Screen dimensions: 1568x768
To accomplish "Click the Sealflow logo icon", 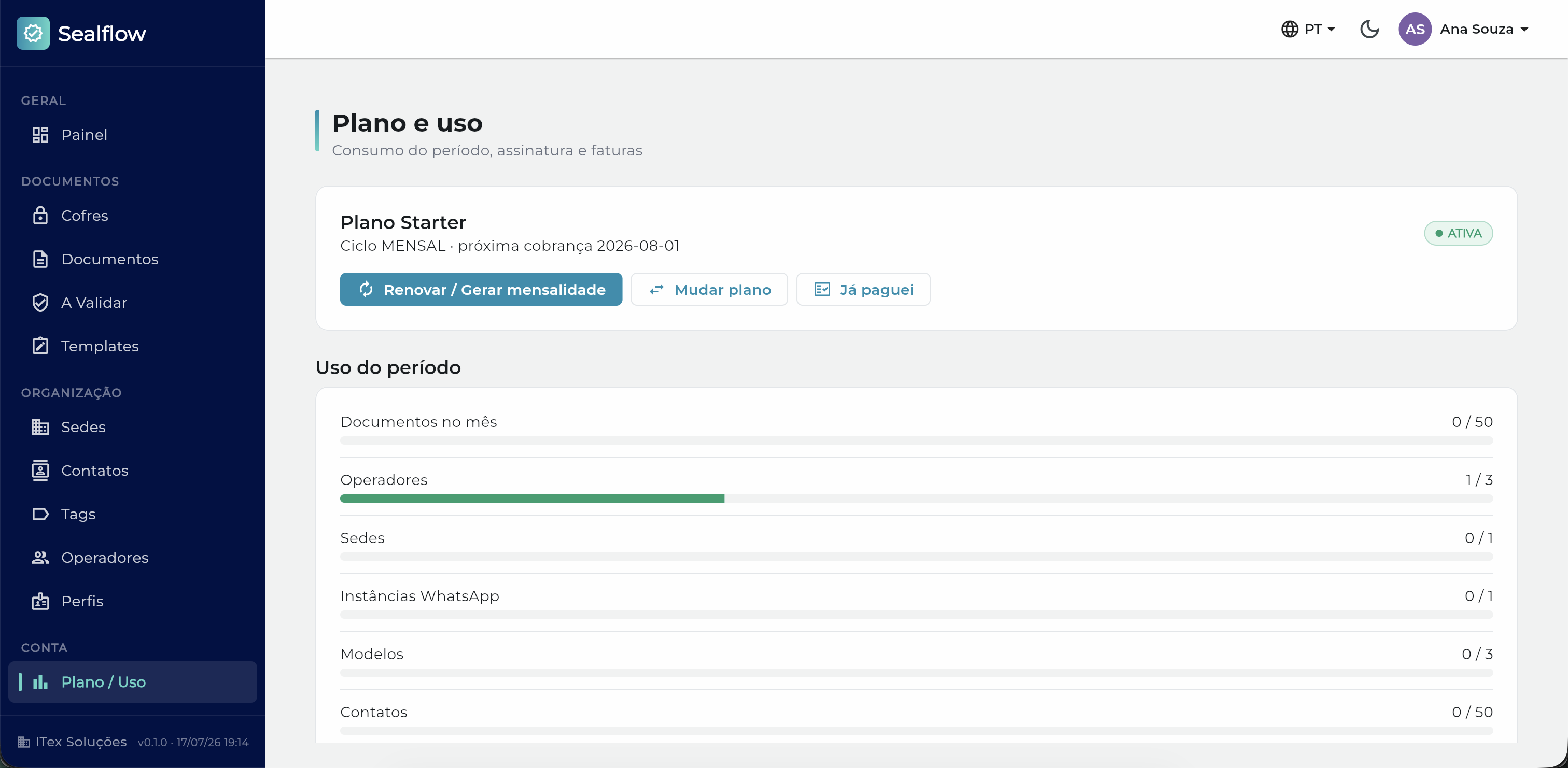I will tap(33, 33).
